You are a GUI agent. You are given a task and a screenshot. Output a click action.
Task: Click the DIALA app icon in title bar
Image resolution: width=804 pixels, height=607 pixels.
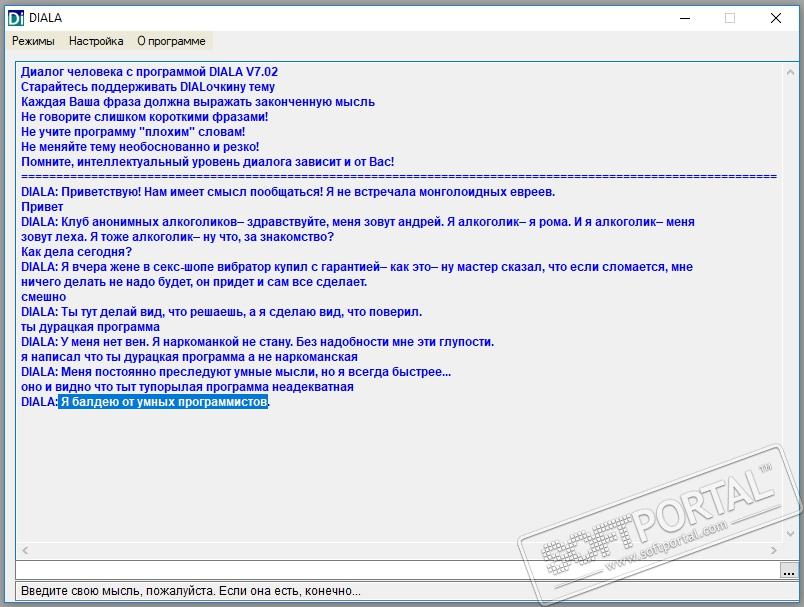(x=16, y=18)
